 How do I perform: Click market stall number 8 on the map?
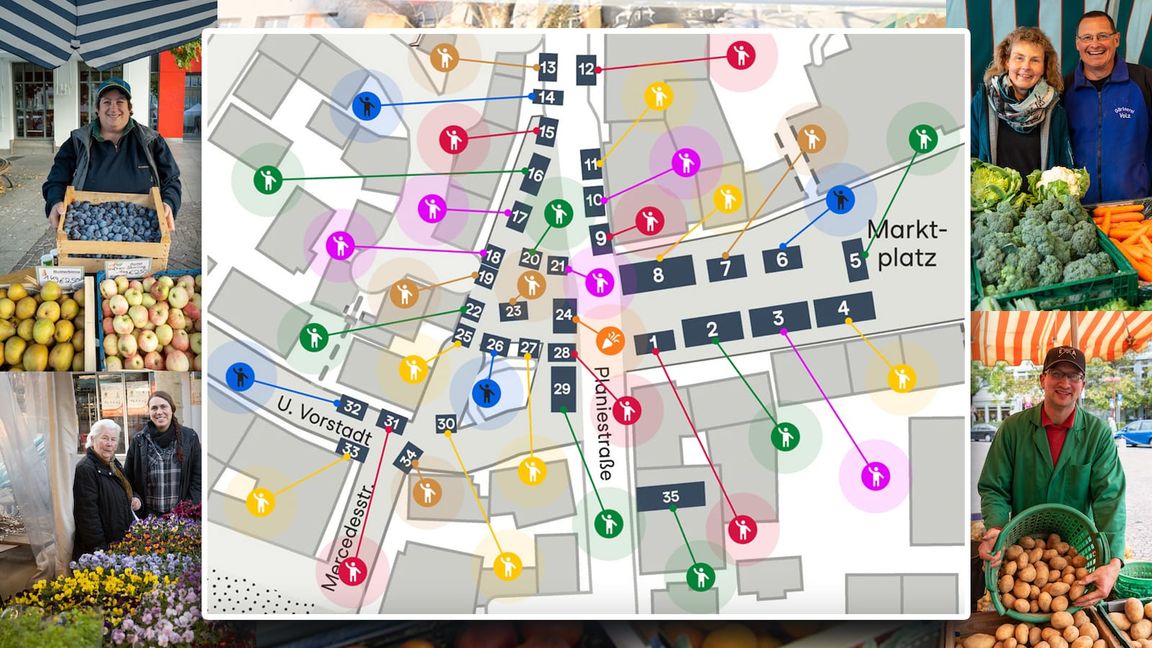(657, 275)
